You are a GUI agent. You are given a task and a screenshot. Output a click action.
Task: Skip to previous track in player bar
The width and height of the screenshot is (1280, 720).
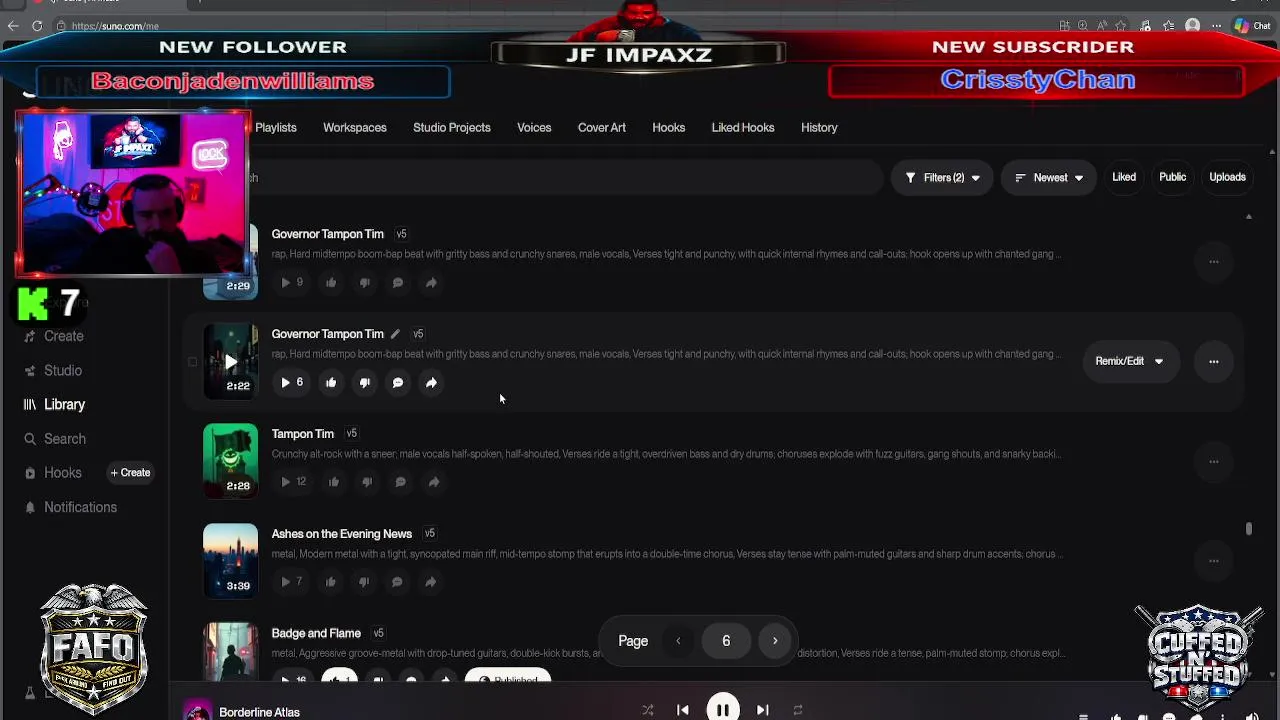click(x=683, y=710)
